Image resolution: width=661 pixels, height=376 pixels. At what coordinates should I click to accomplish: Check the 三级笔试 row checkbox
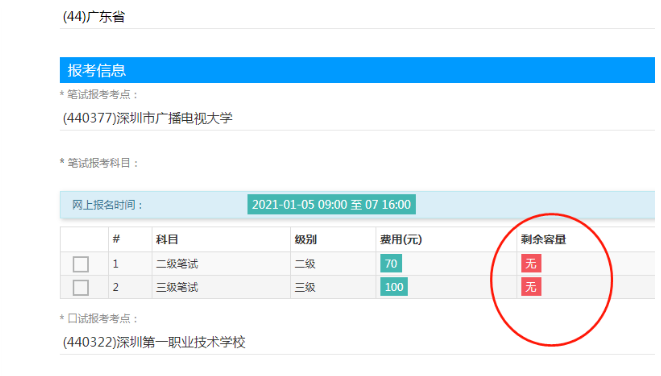click(x=81, y=288)
